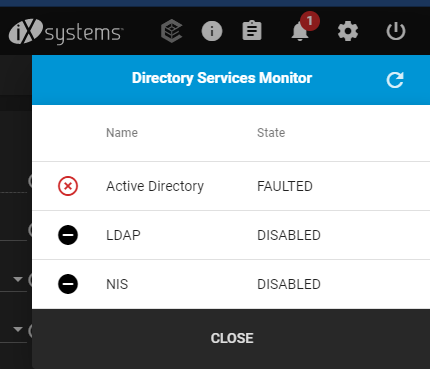Viewport: 430px width, 369px height.
Task: Open the TrueCommand cube icon
Action: pyautogui.click(x=172, y=31)
